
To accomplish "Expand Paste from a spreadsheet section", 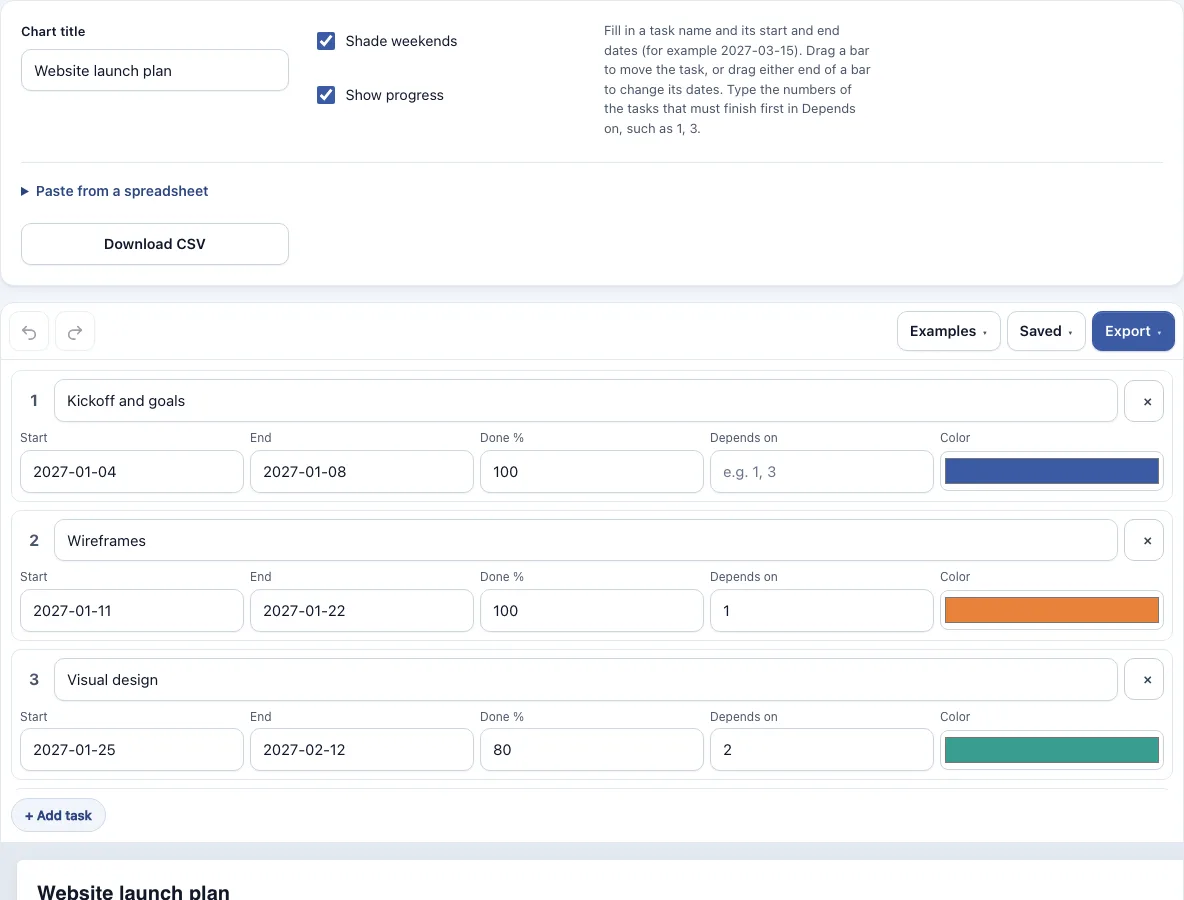I will (115, 191).
